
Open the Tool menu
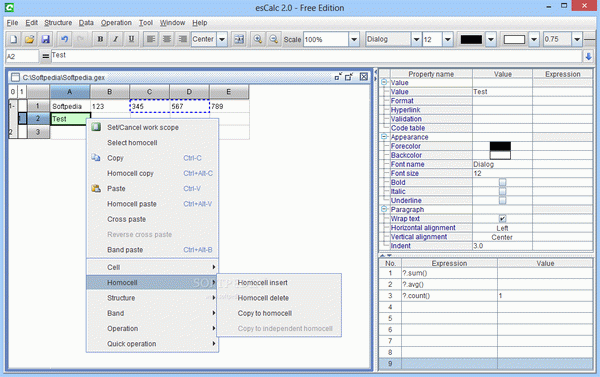[145, 23]
